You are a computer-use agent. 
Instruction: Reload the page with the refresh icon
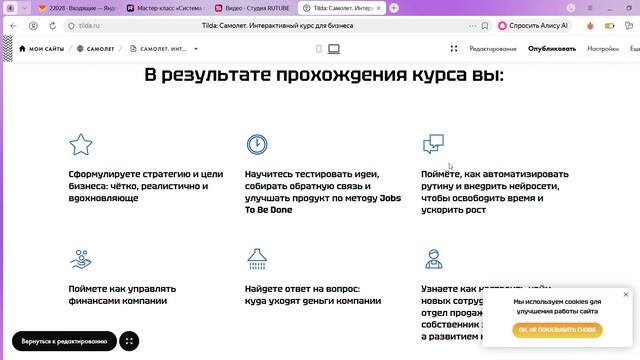tap(53, 26)
